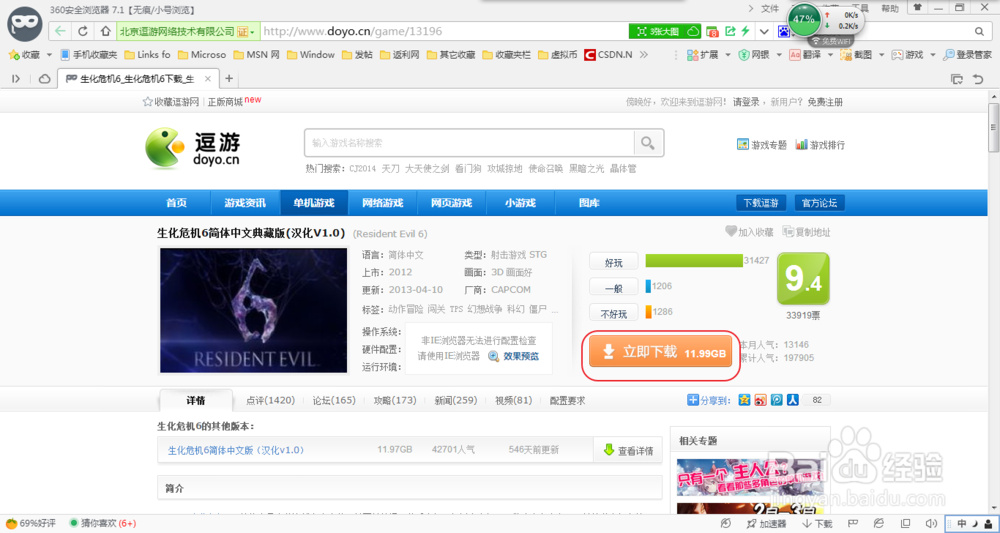Open the 游戏资讯 nav tab

coord(245,203)
